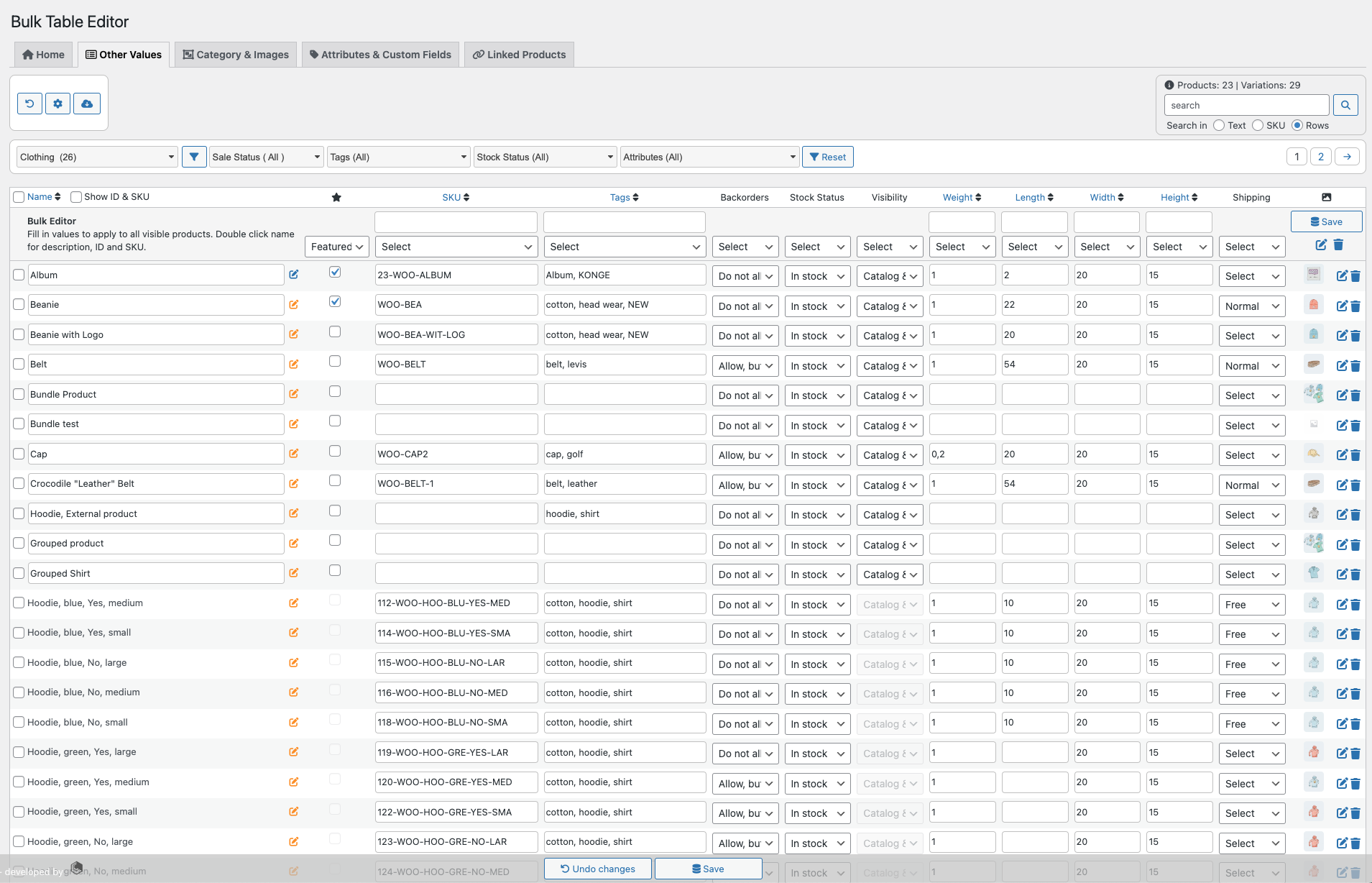Open the settings gear icon
Viewport: 1372px width, 883px height.
tap(57, 103)
